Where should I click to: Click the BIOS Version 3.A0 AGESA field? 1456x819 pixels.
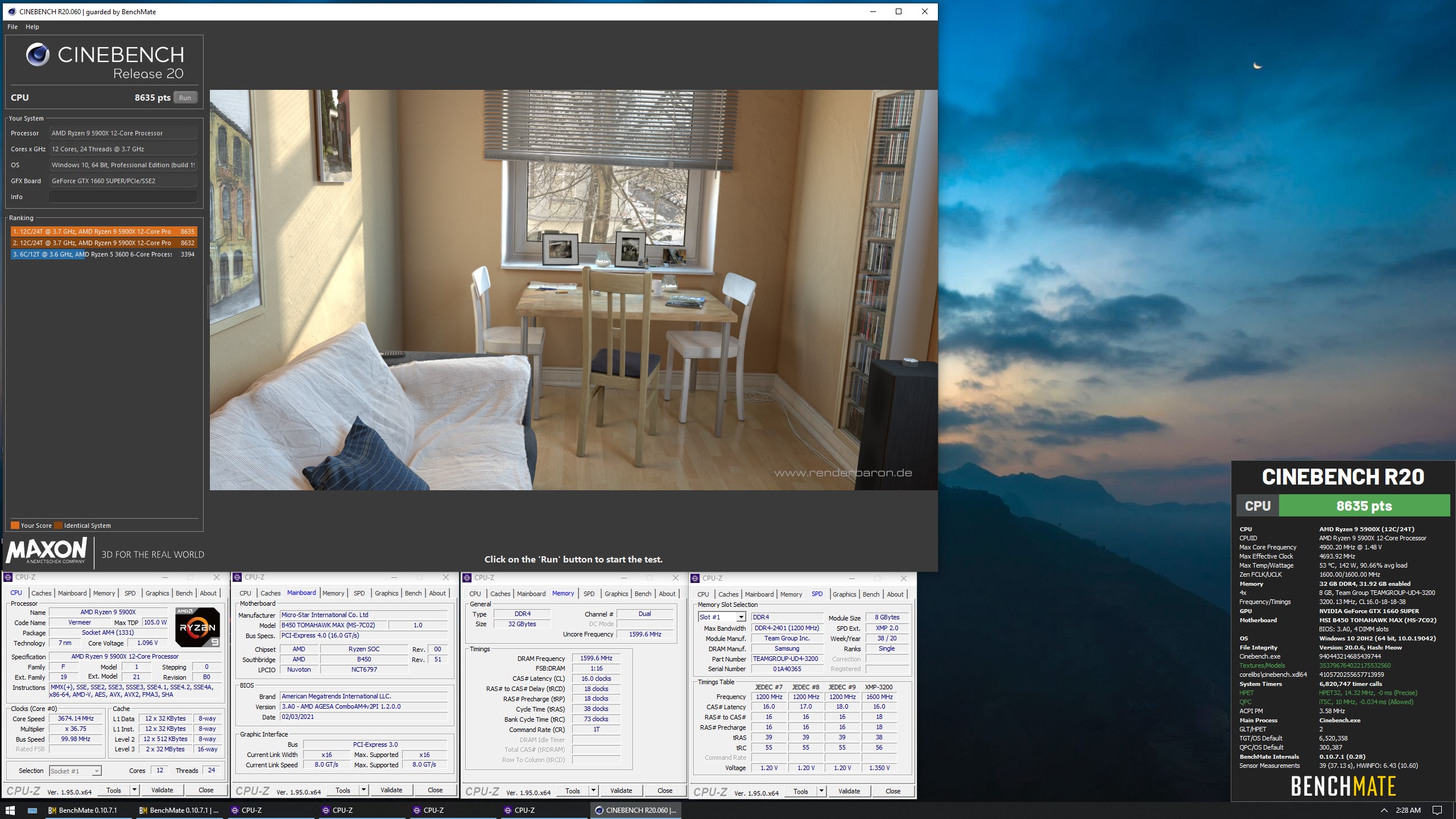pos(364,707)
